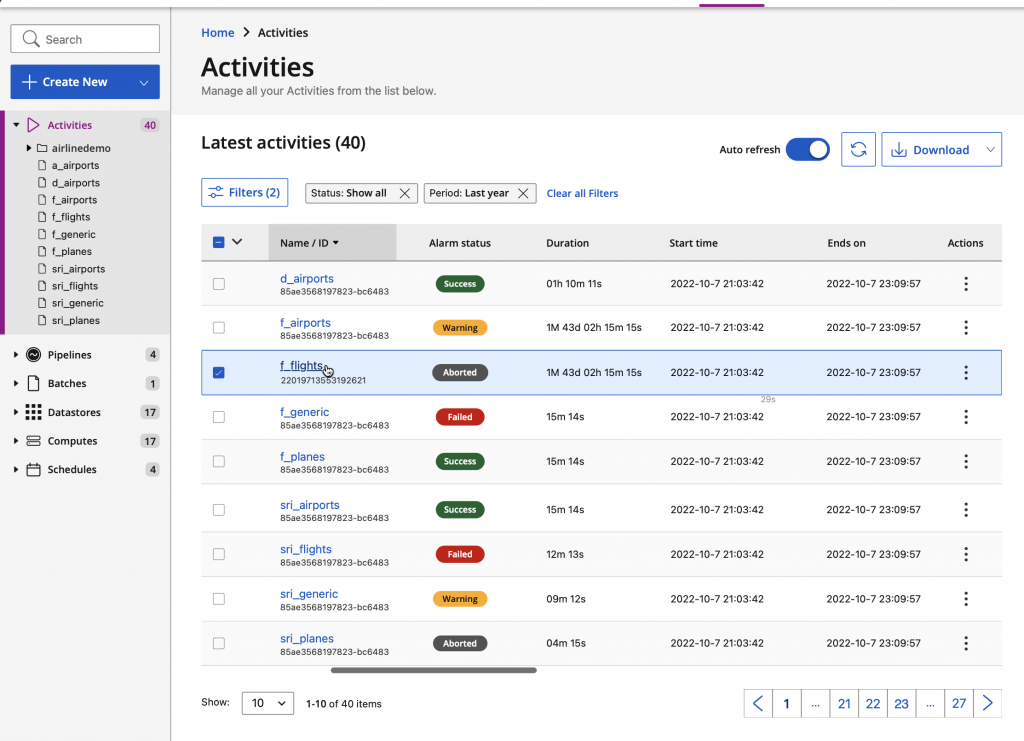Image resolution: width=1024 pixels, height=741 pixels.
Task: Click the Clear all Filters link
Action: pos(582,193)
